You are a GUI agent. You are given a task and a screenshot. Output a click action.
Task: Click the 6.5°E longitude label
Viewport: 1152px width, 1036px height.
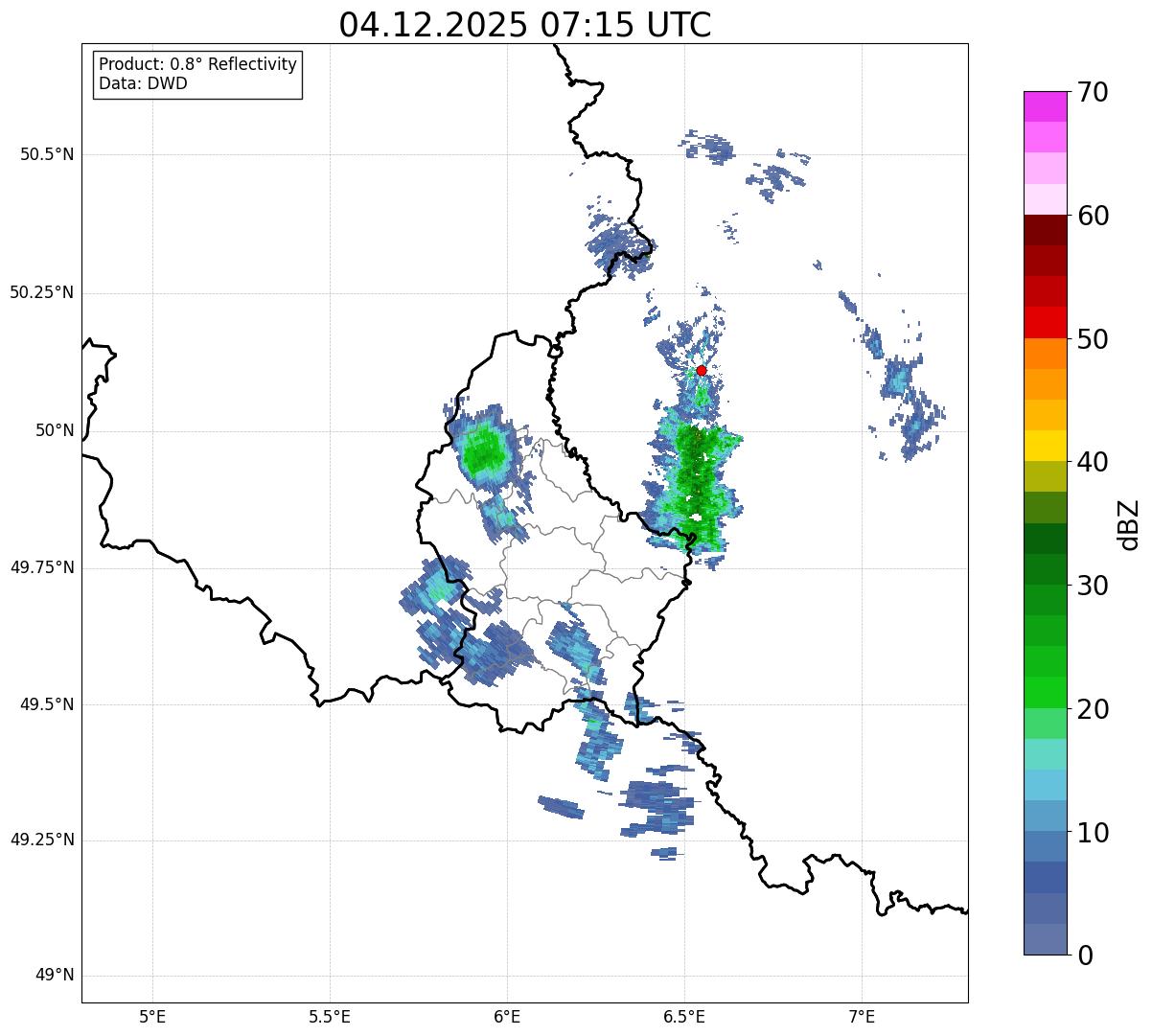click(x=684, y=1016)
